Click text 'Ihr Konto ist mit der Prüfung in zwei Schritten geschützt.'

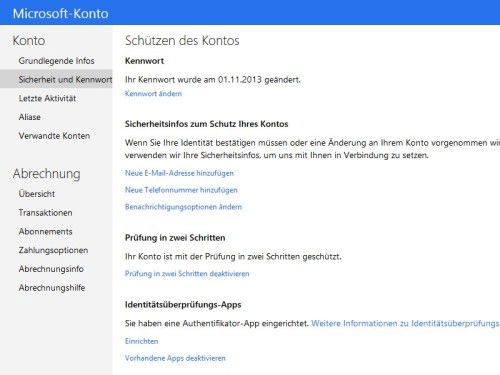pos(233,257)
